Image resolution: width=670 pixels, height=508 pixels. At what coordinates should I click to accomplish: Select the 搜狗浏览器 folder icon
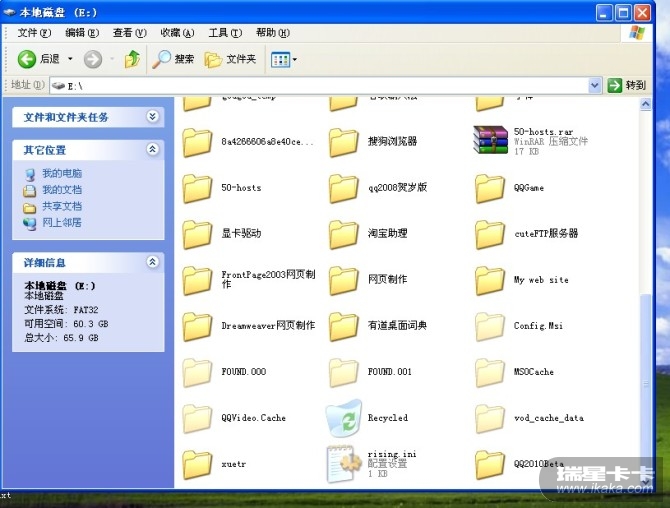(344, 142)
